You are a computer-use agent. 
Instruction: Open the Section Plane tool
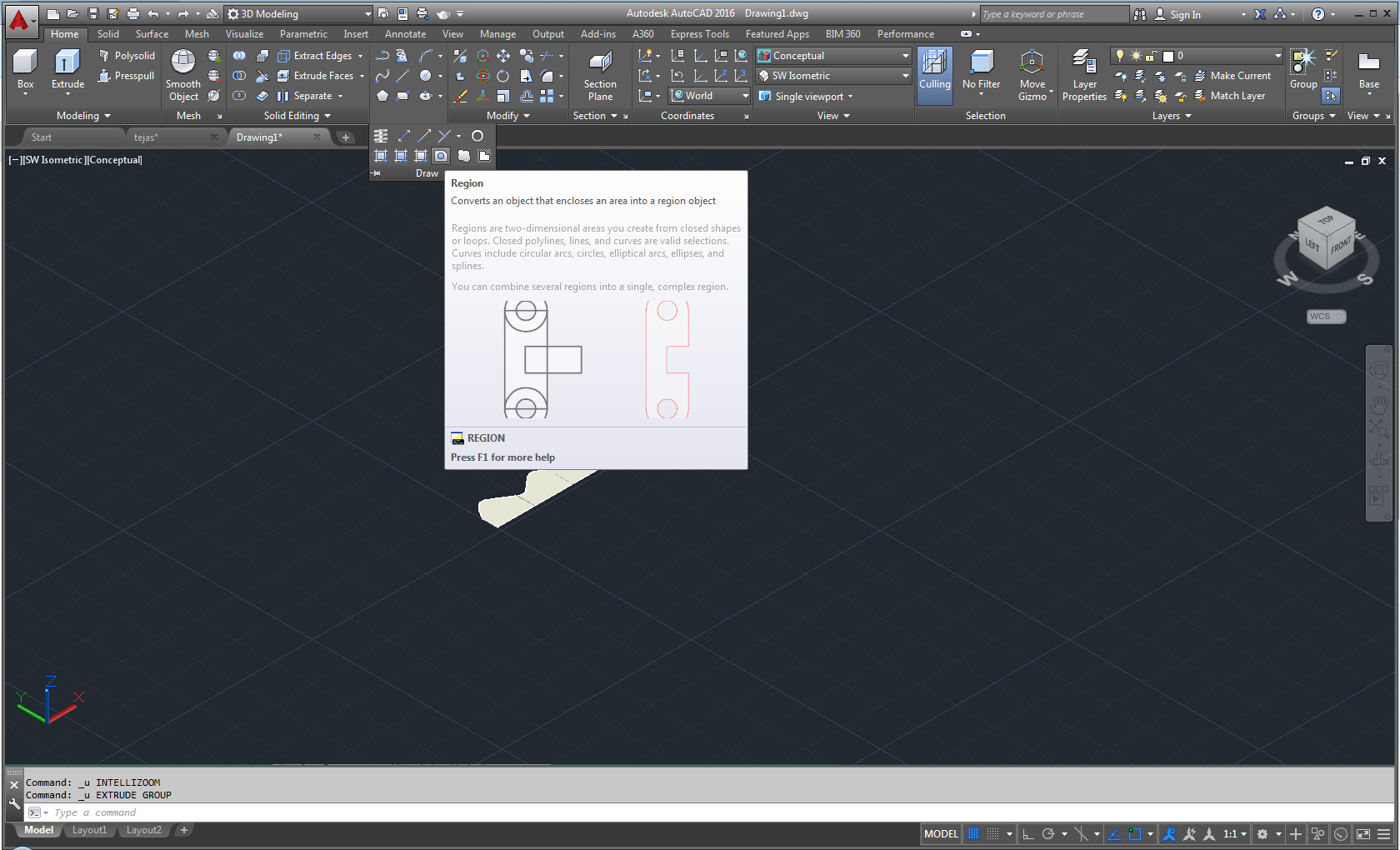tap(600, 75)
